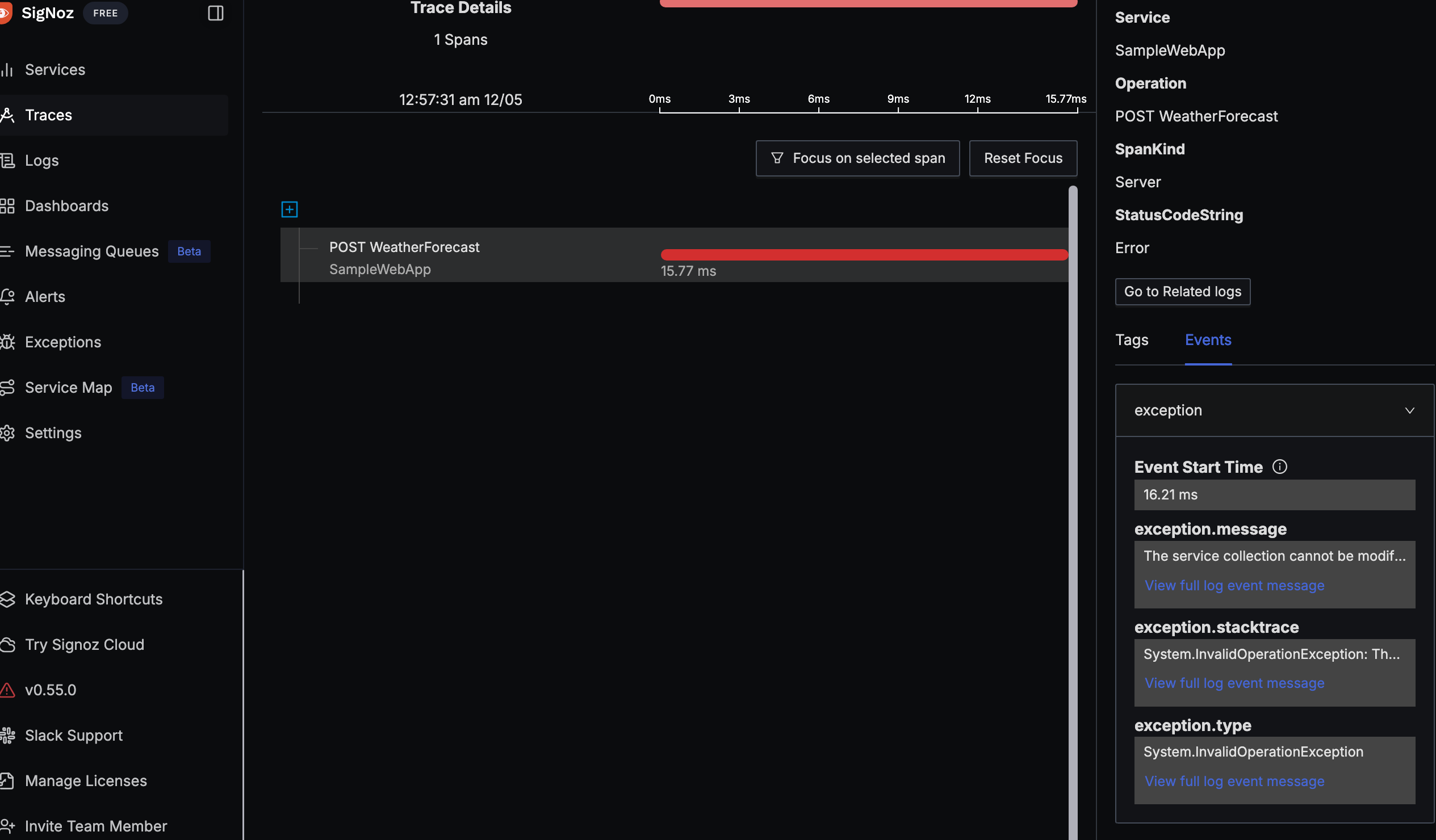Select the Events tab
The width and height of the screenshot is (1436, 840).
click(x=1208, y=340)
